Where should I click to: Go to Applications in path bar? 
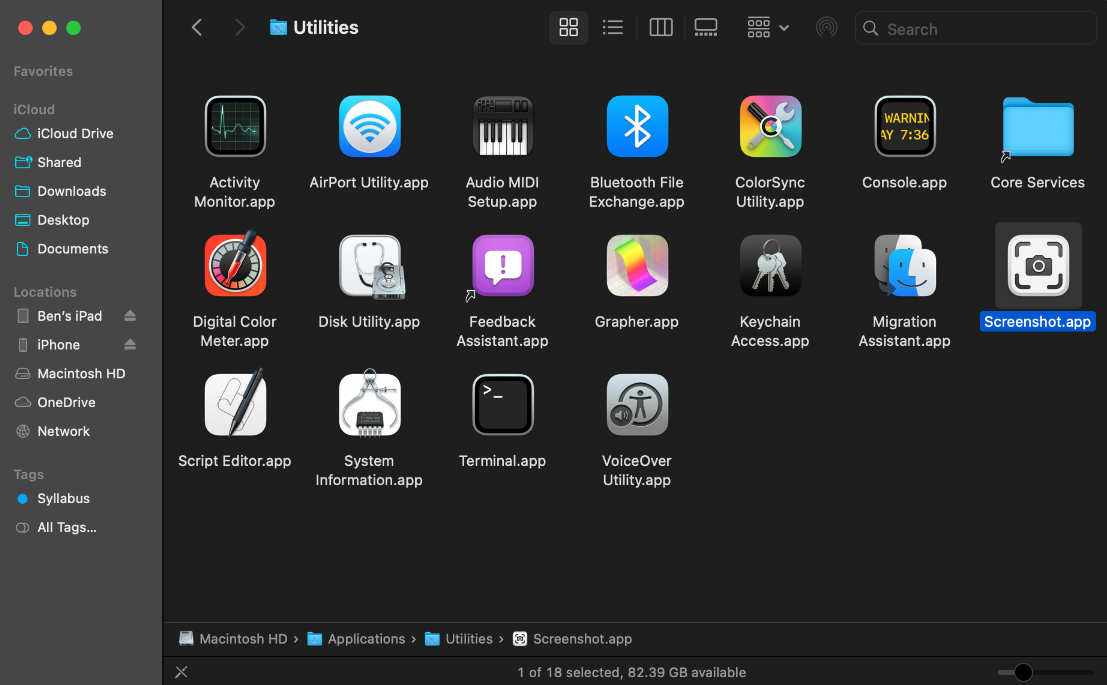(366, 639)
